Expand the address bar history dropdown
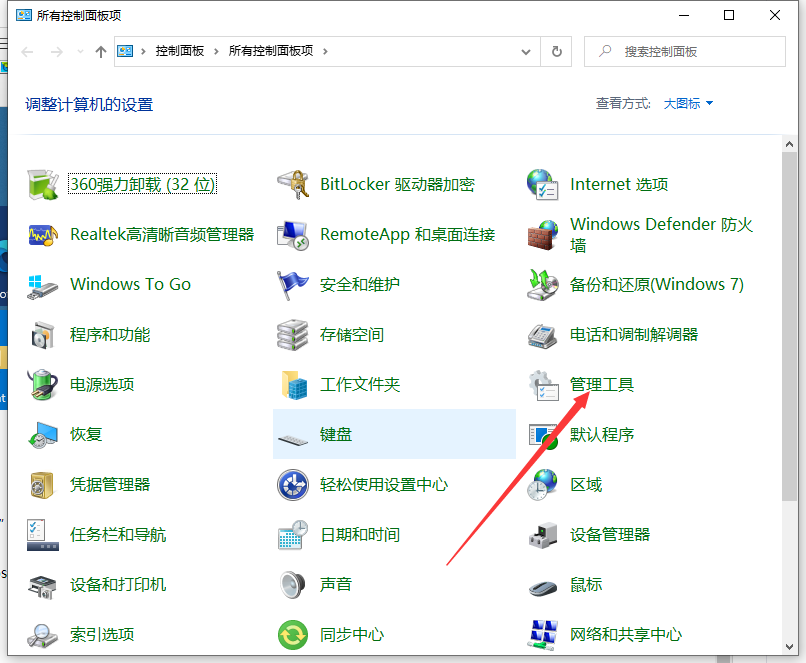 coord(524,52)
